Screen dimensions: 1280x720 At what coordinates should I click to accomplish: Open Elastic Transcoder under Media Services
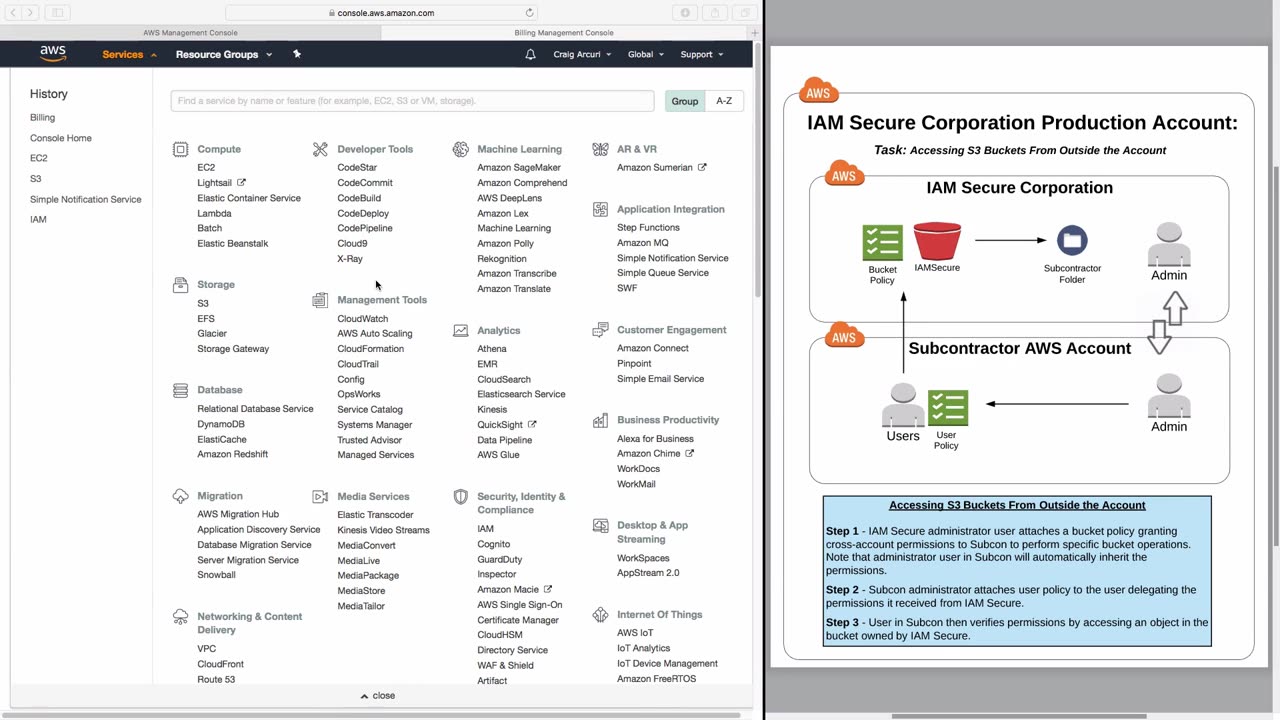(x=375, y=515)
